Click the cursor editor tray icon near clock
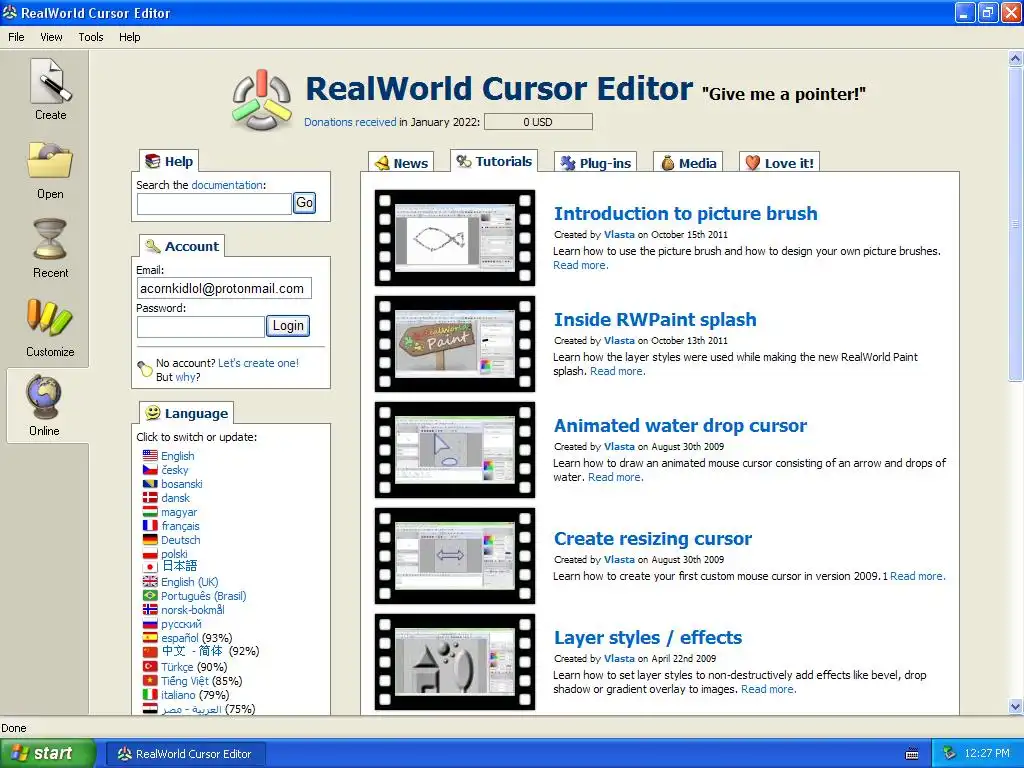The height and width of the screenshot is (768, 1024). coord(950,753)
